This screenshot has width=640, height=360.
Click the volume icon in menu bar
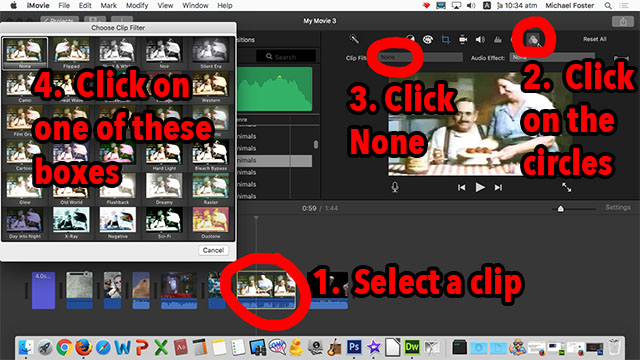pyautogui.click(x=471, y=5)
